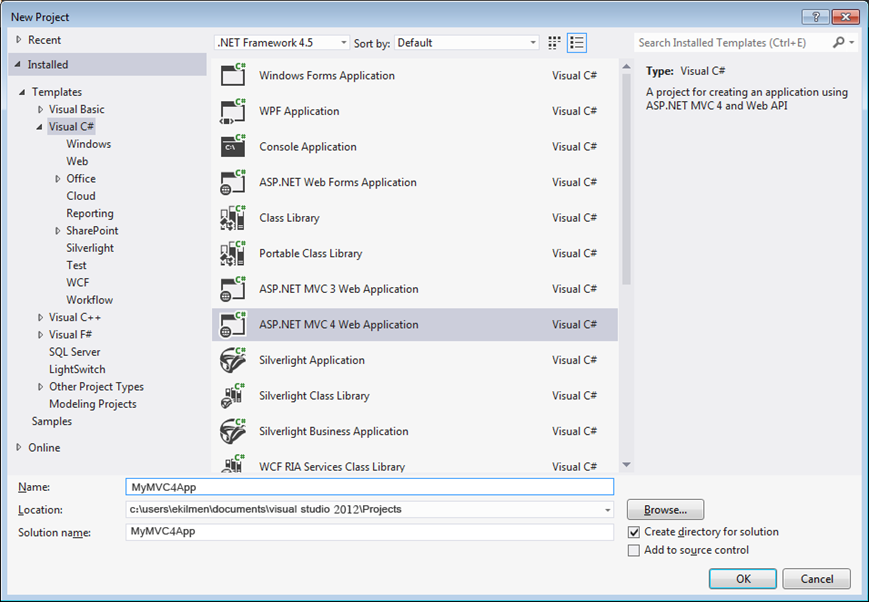Expand the SharePoint node
This screenshot has height=602, width=869.
coord(58,231)
